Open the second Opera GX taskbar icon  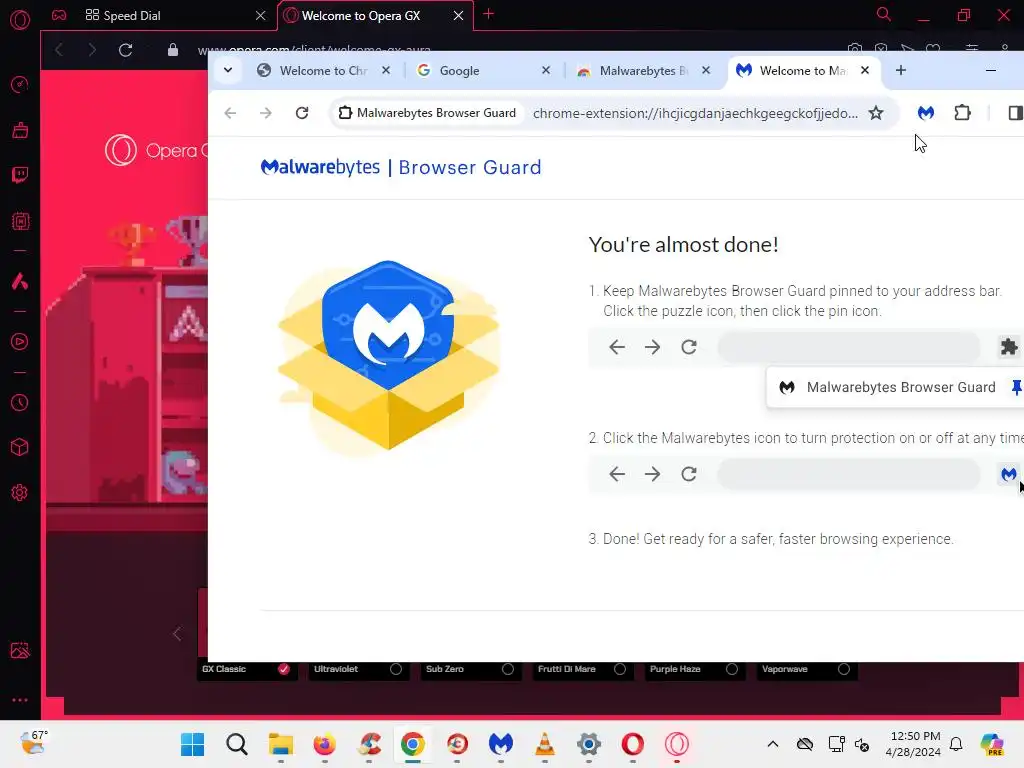pos(677,744)
